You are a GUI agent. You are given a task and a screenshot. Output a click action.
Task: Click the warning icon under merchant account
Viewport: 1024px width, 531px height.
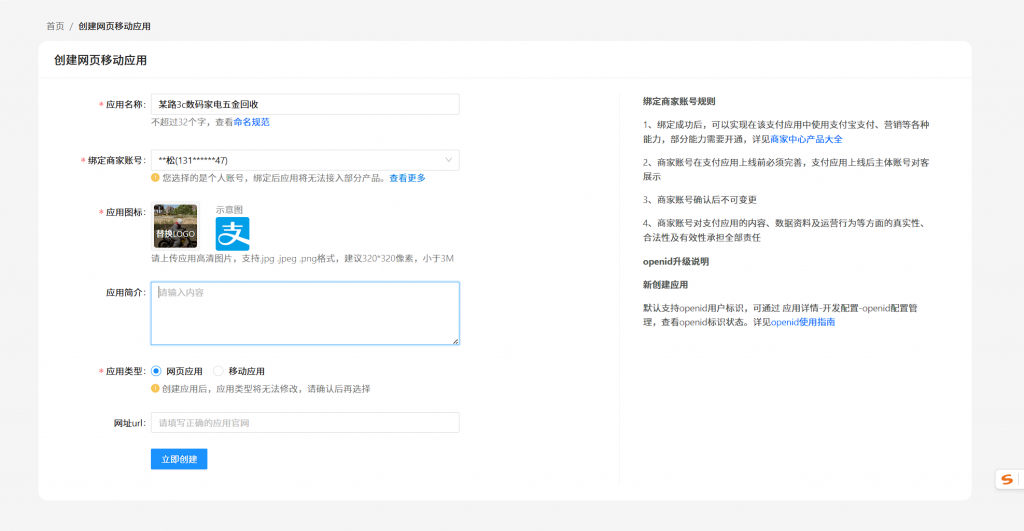coord(155,178)
